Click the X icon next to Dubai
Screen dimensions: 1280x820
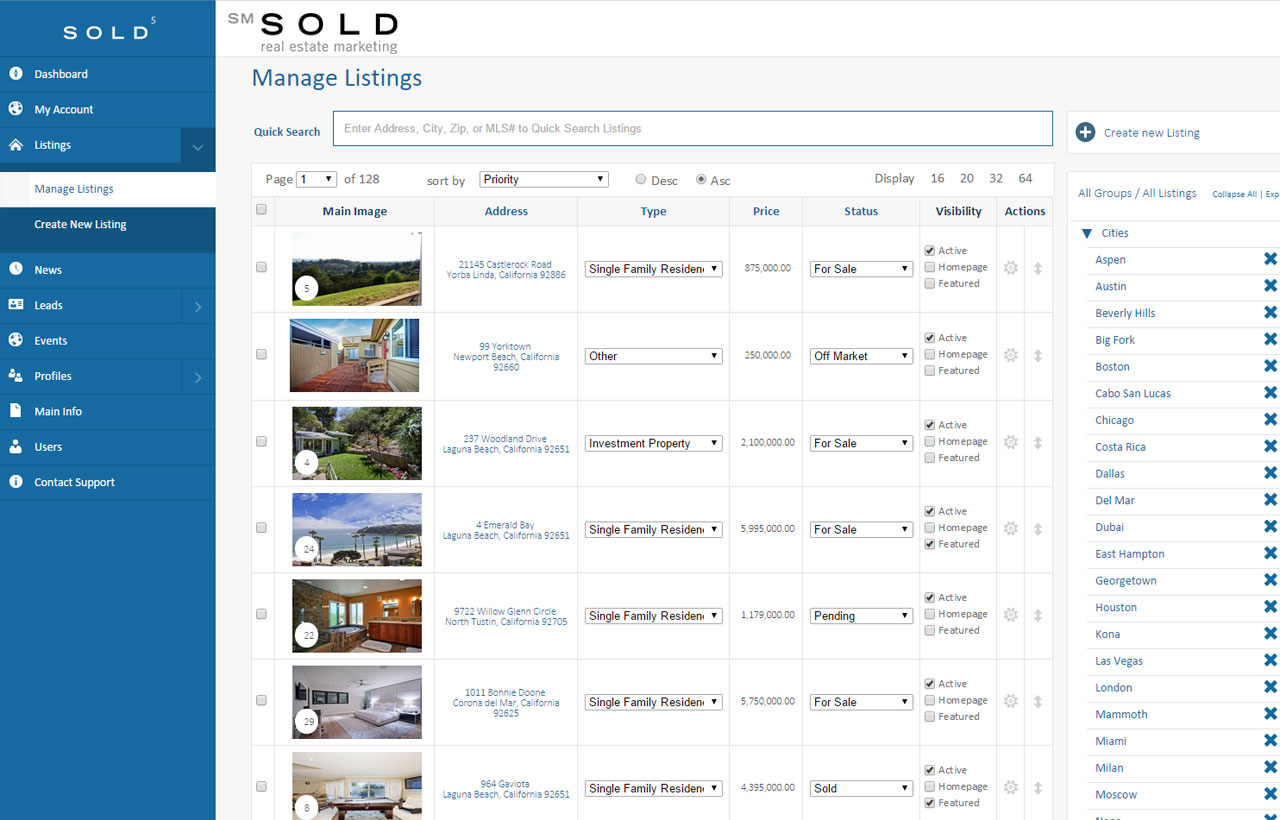tap(1270, 527)
